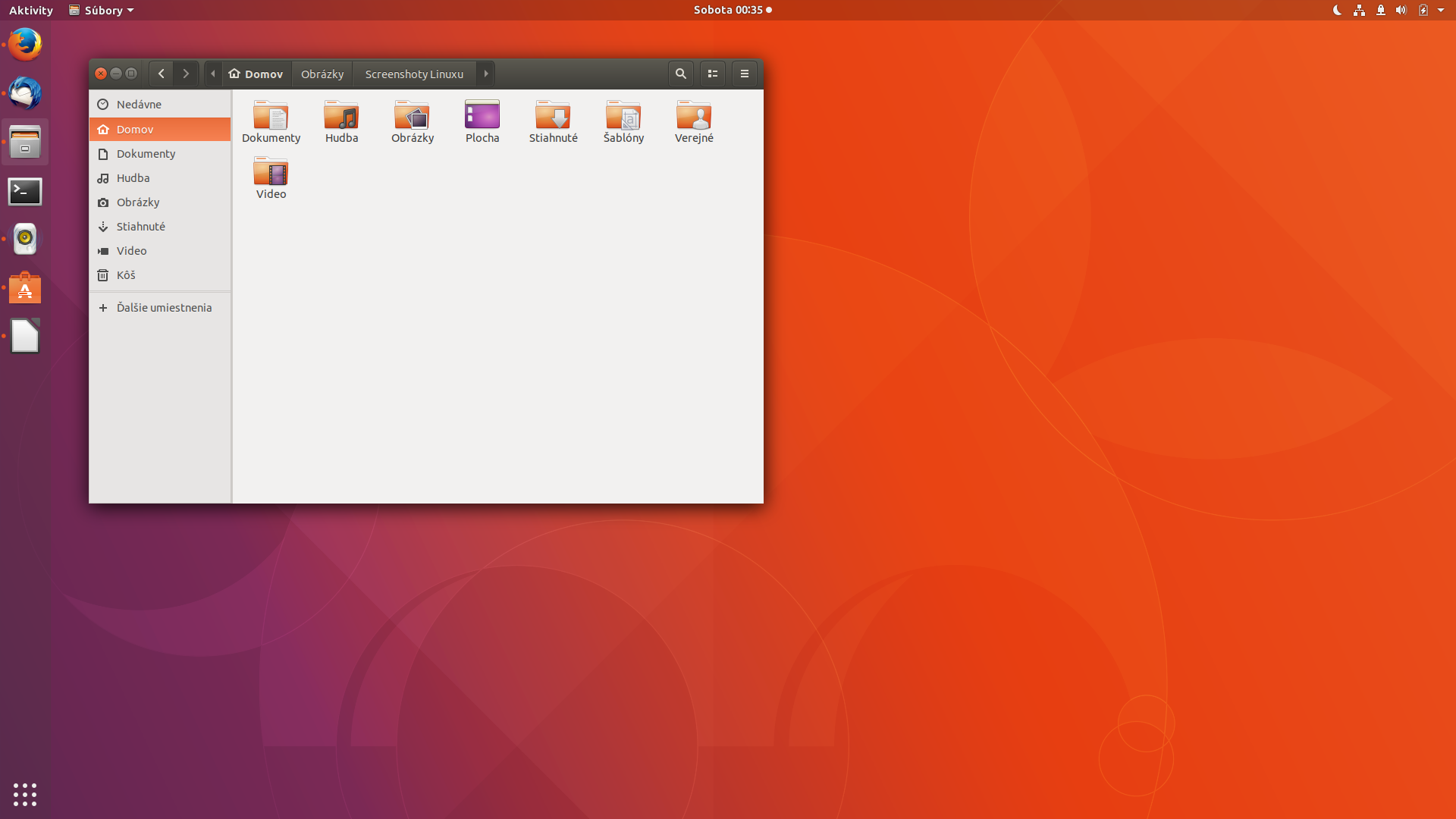Select Obrázky in the sidebar

pyautogui.click(x=160, y=202)
